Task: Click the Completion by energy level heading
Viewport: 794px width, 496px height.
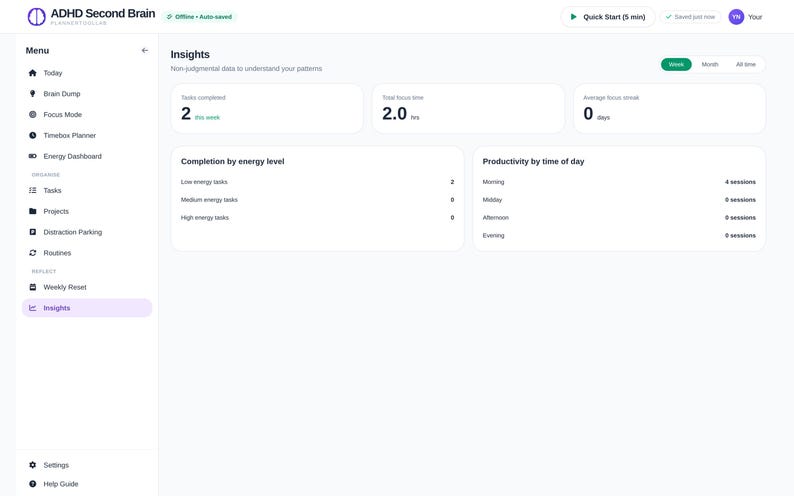Action: pos(232,161)
